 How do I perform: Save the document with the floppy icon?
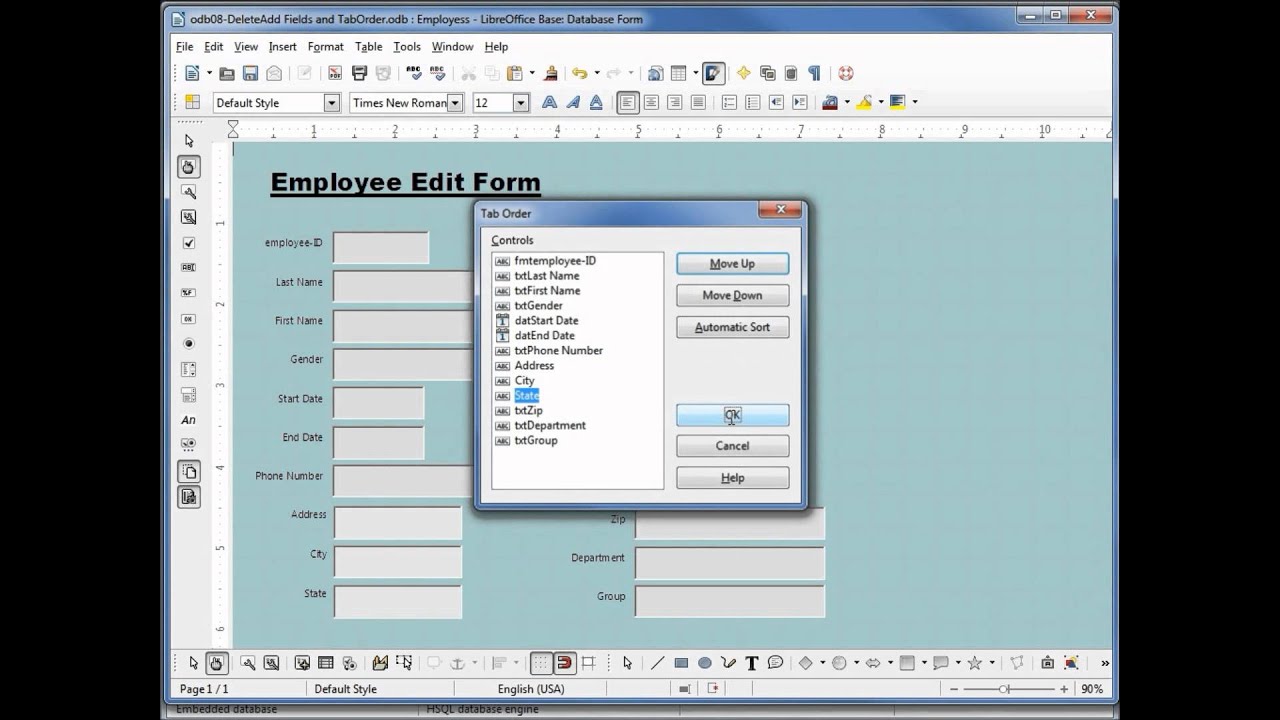250,73
